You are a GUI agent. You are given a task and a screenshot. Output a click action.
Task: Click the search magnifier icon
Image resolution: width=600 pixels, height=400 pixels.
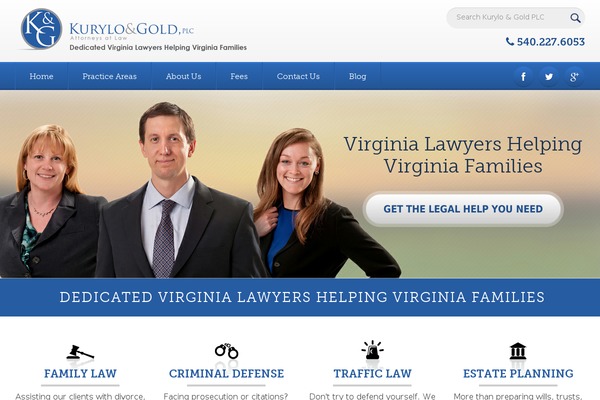[x=575, y=18]
